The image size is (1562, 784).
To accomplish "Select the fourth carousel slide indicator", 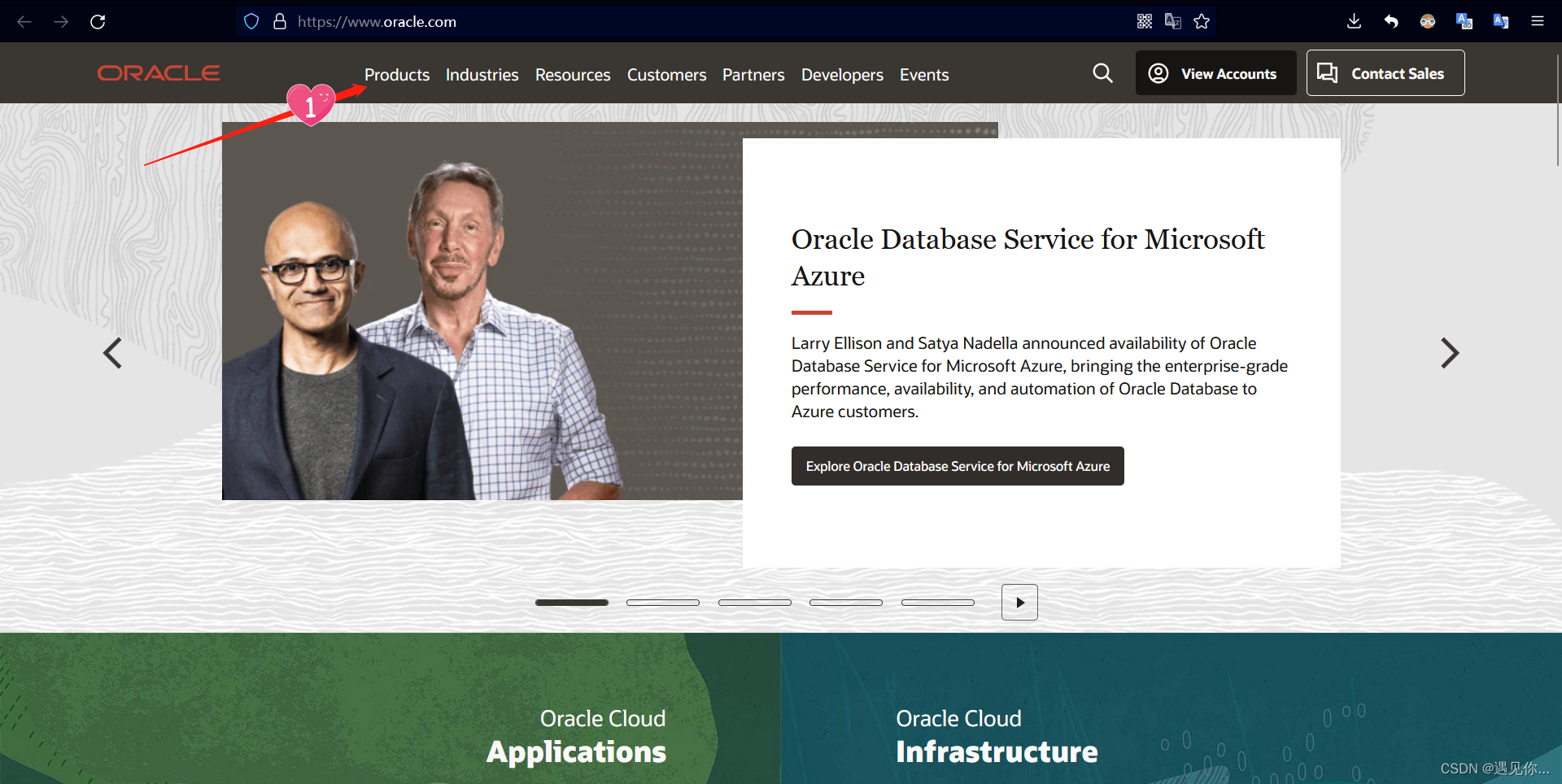I will coord(846,603).
